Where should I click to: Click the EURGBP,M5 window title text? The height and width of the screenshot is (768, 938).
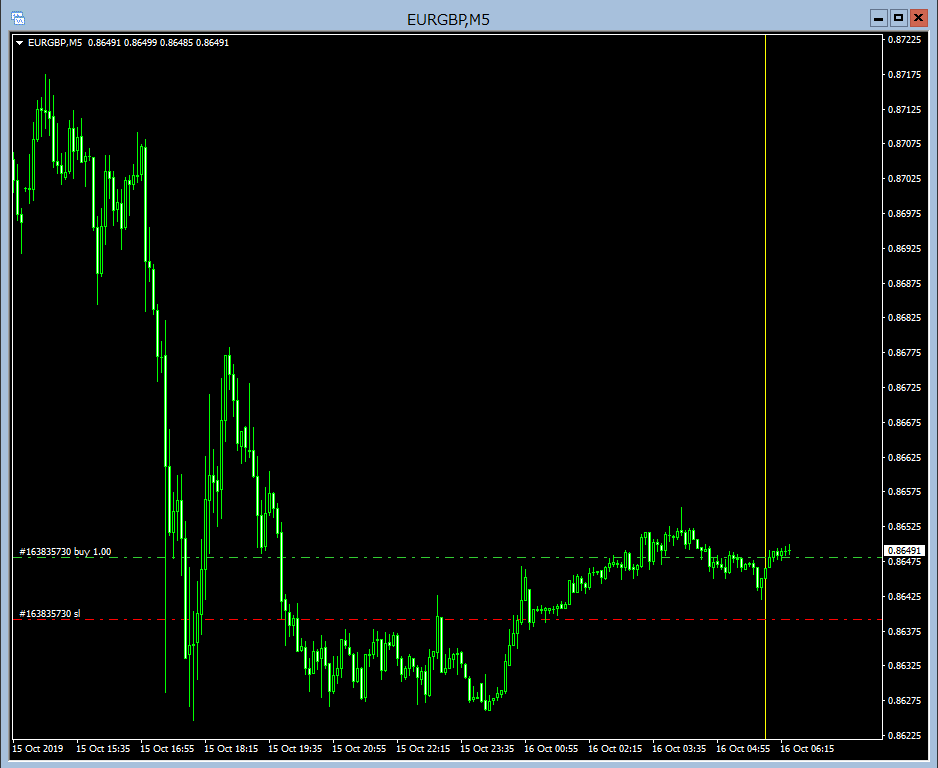(448, 20)
